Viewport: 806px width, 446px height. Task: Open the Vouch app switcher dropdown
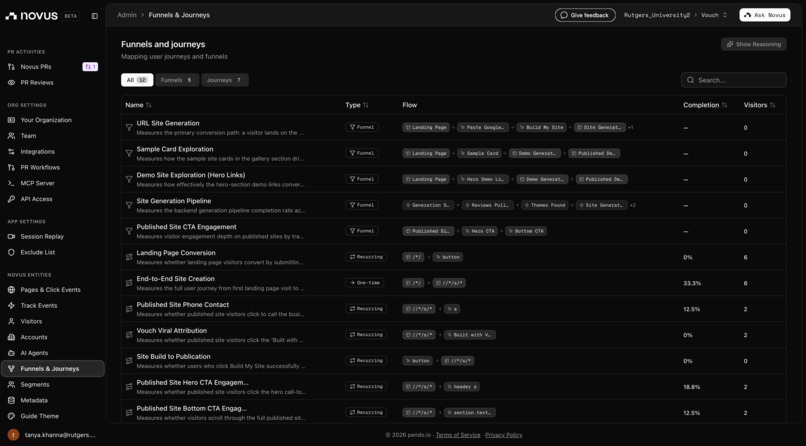coord(714,15)
